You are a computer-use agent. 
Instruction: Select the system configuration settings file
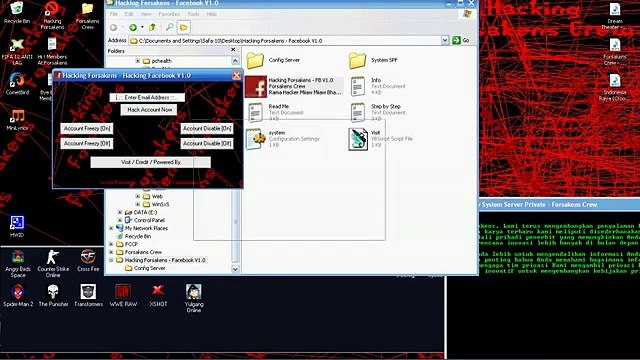click(282, 139)
